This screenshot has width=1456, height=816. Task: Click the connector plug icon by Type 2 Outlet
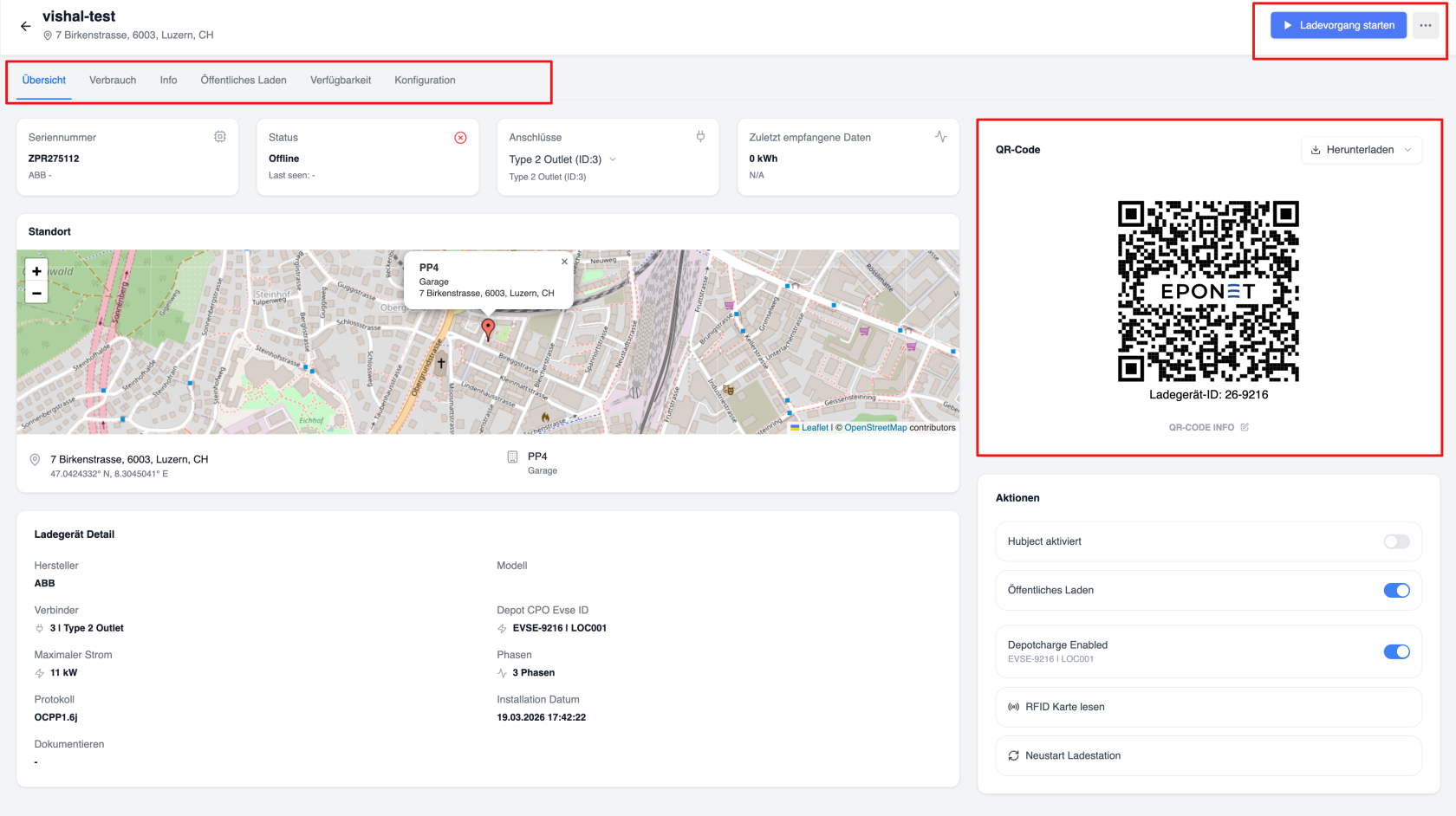[40, 629]
